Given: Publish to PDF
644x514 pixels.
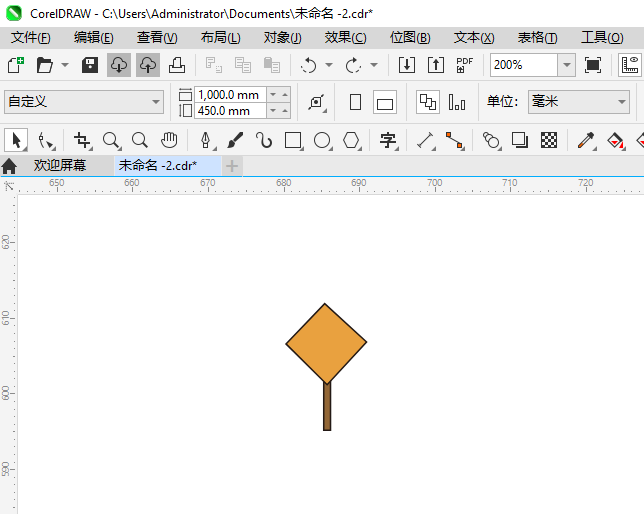Looking at the screenshot, I should (x=465, y=65).
